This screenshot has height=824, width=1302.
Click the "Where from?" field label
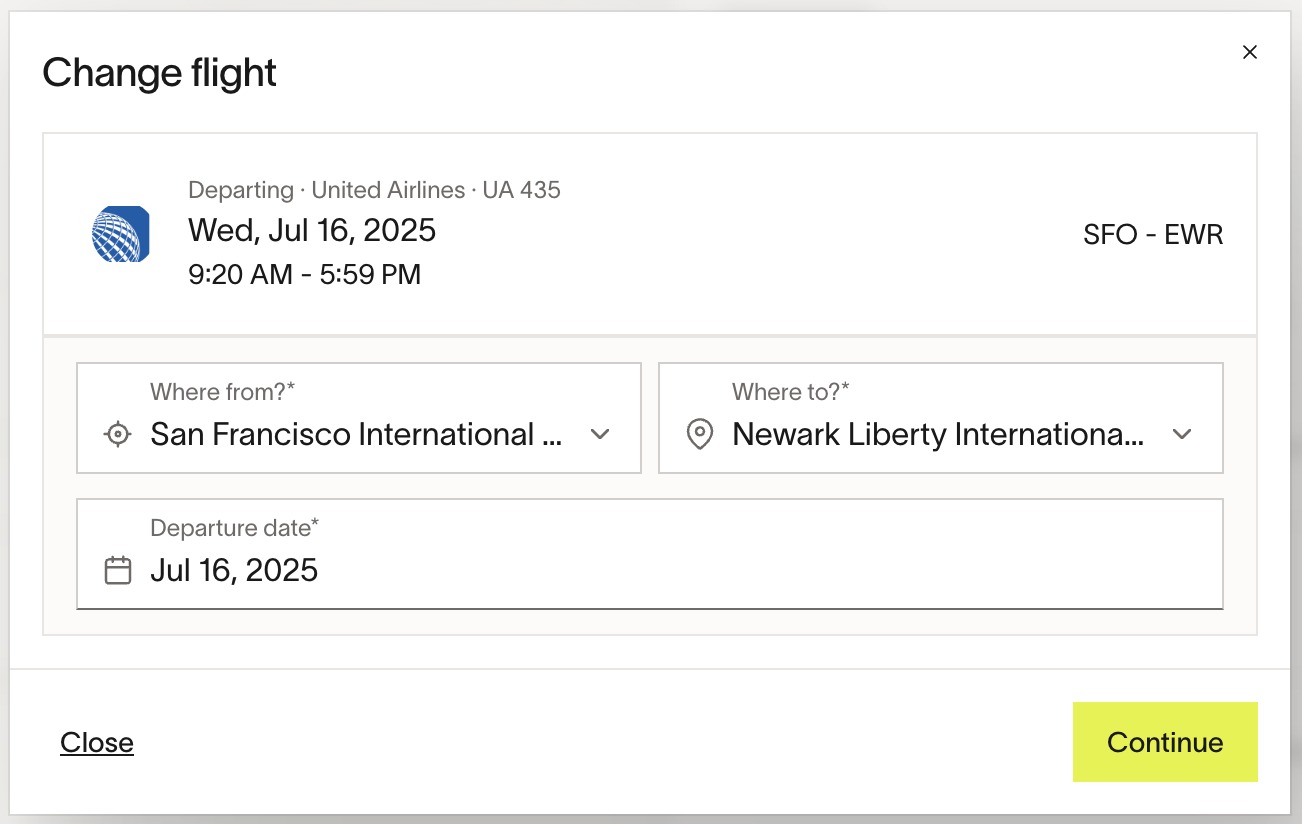[222, 392]
